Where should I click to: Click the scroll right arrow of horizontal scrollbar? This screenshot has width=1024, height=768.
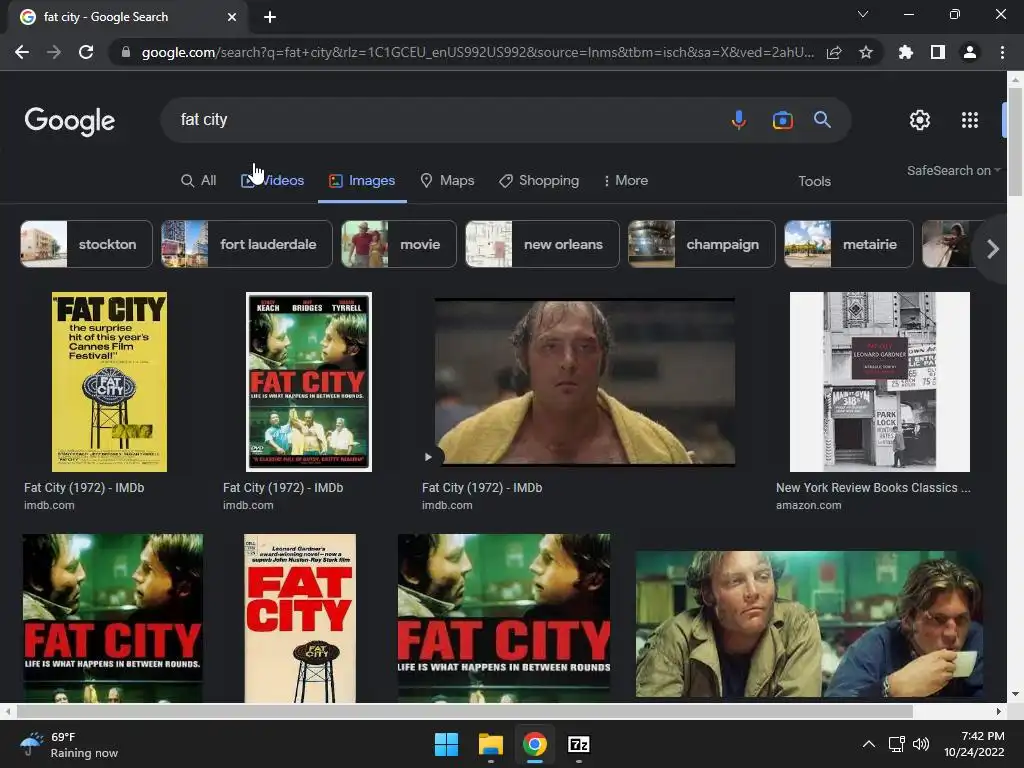tap(999, 711)
